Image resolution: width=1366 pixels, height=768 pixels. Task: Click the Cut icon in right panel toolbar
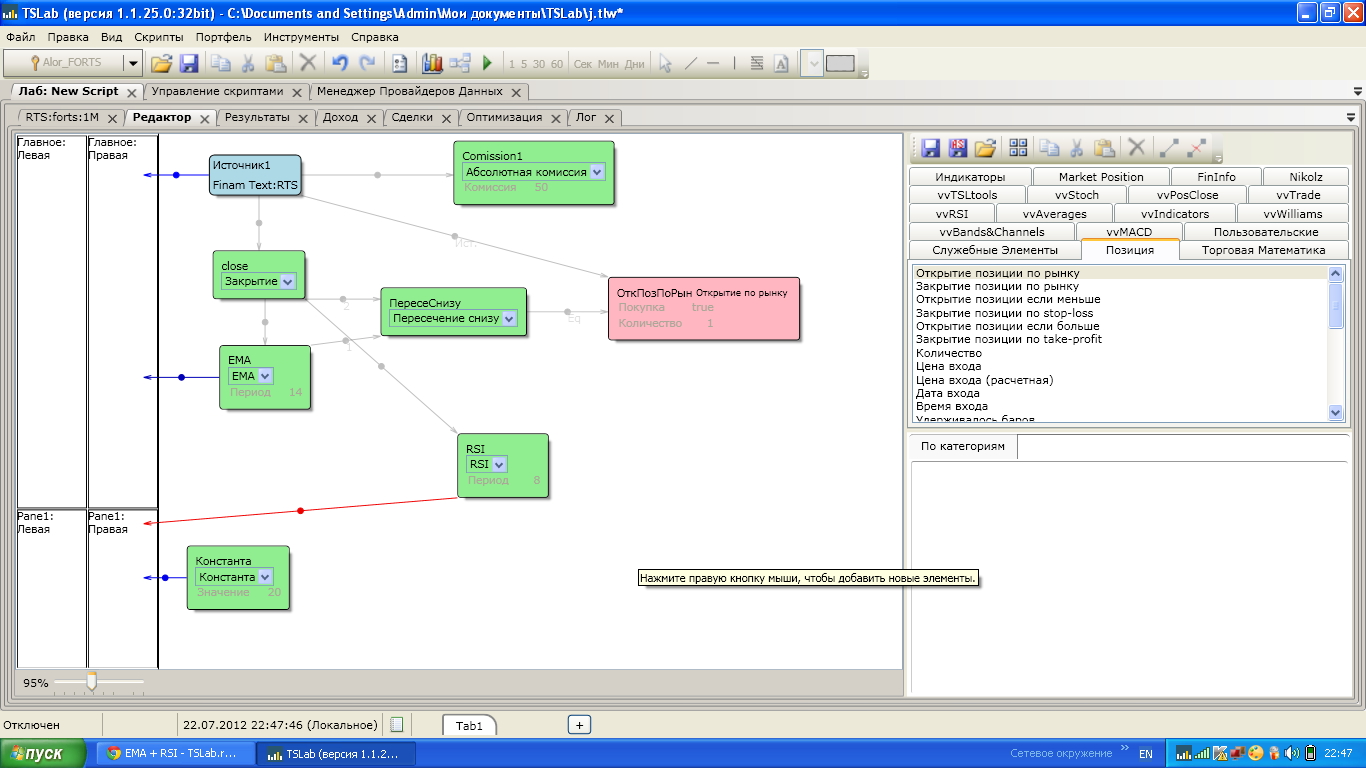pos(1077,148)
